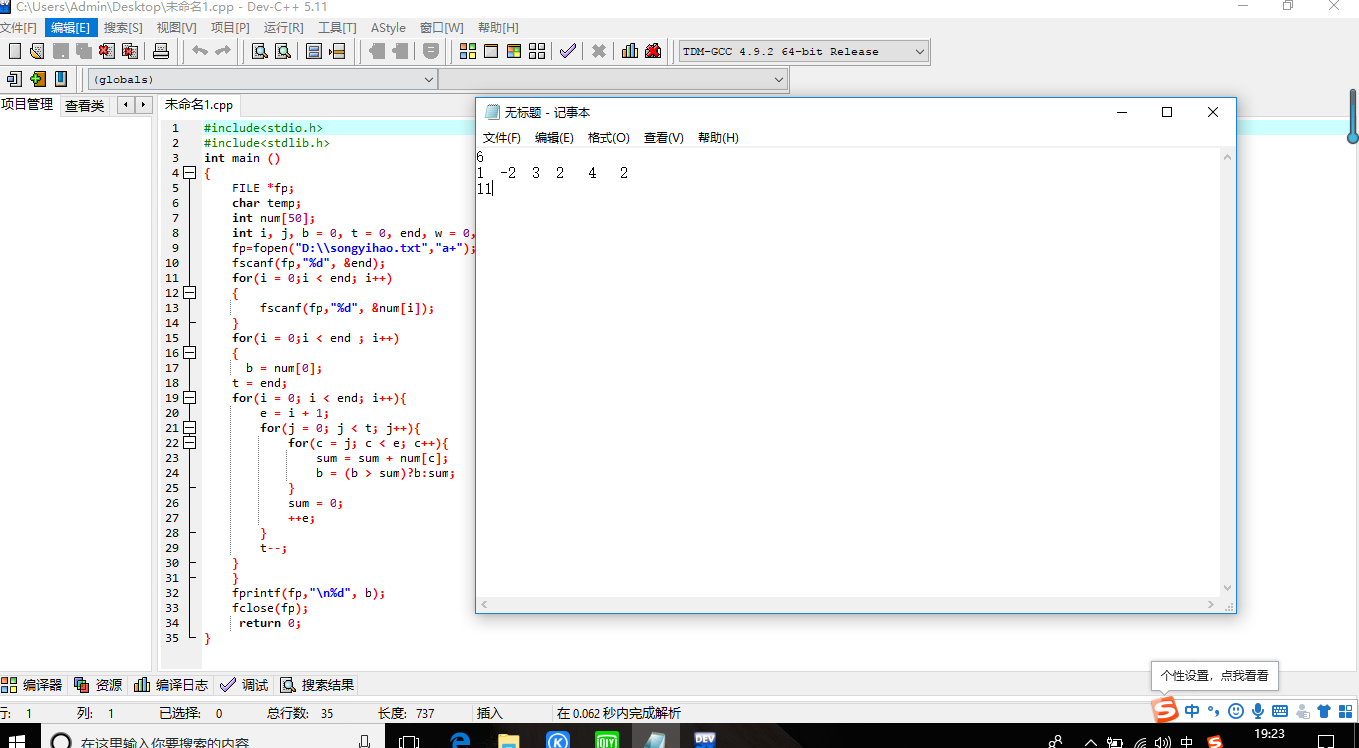Screen dimensions: 1359x748
Task: Open the 运行[R] menu in Dev-C++
Action: click(284, 27)
